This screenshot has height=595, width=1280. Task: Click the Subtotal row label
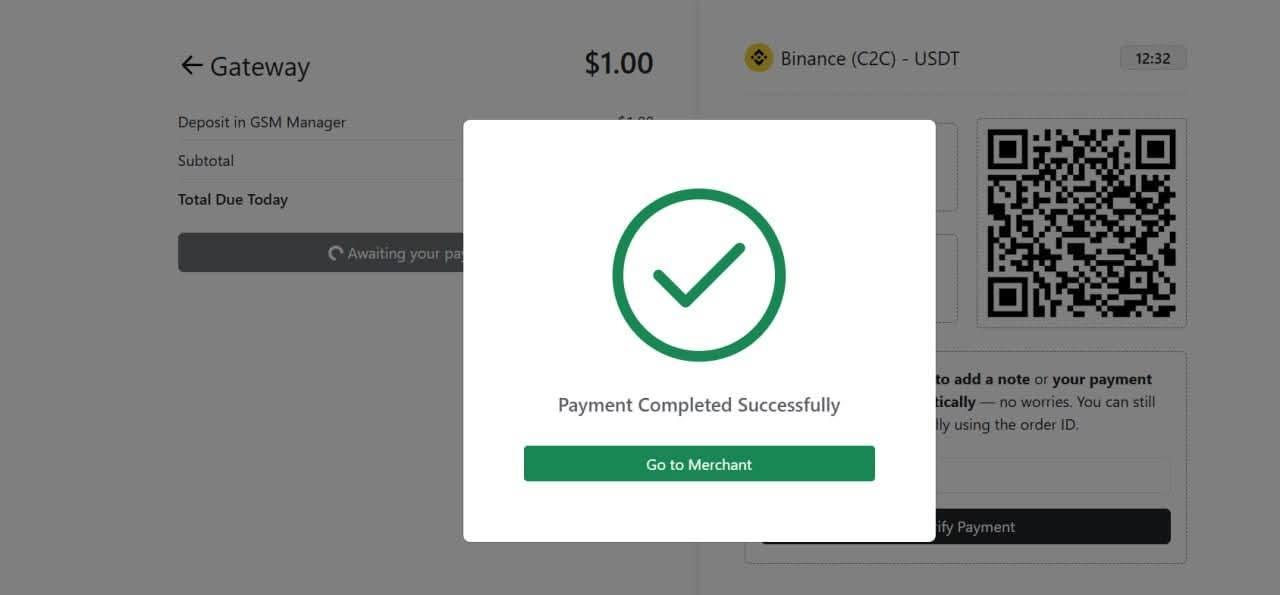click(206, 160)
